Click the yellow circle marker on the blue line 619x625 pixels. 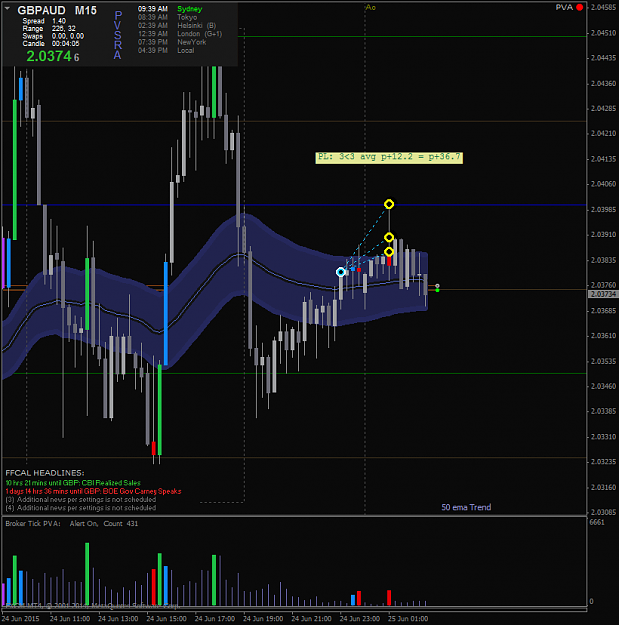(389, 204)
